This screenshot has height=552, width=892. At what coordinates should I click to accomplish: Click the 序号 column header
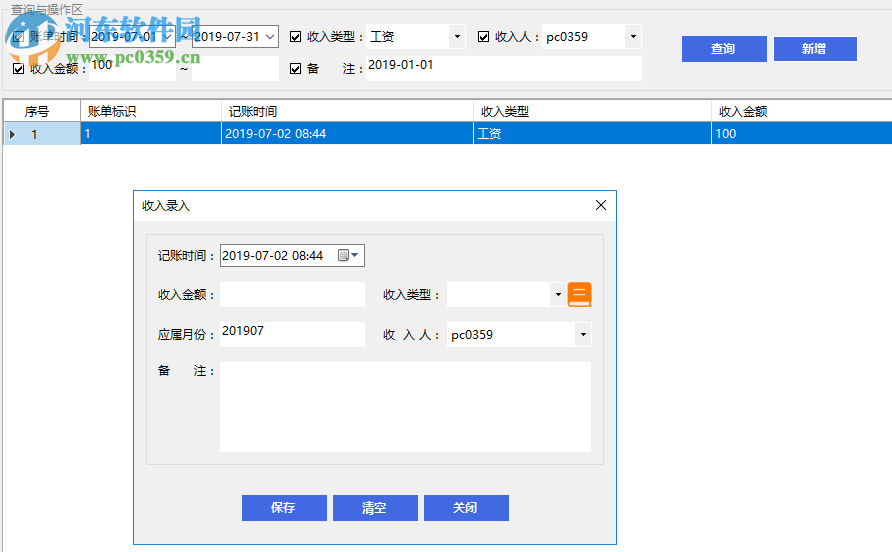point(42,111)
